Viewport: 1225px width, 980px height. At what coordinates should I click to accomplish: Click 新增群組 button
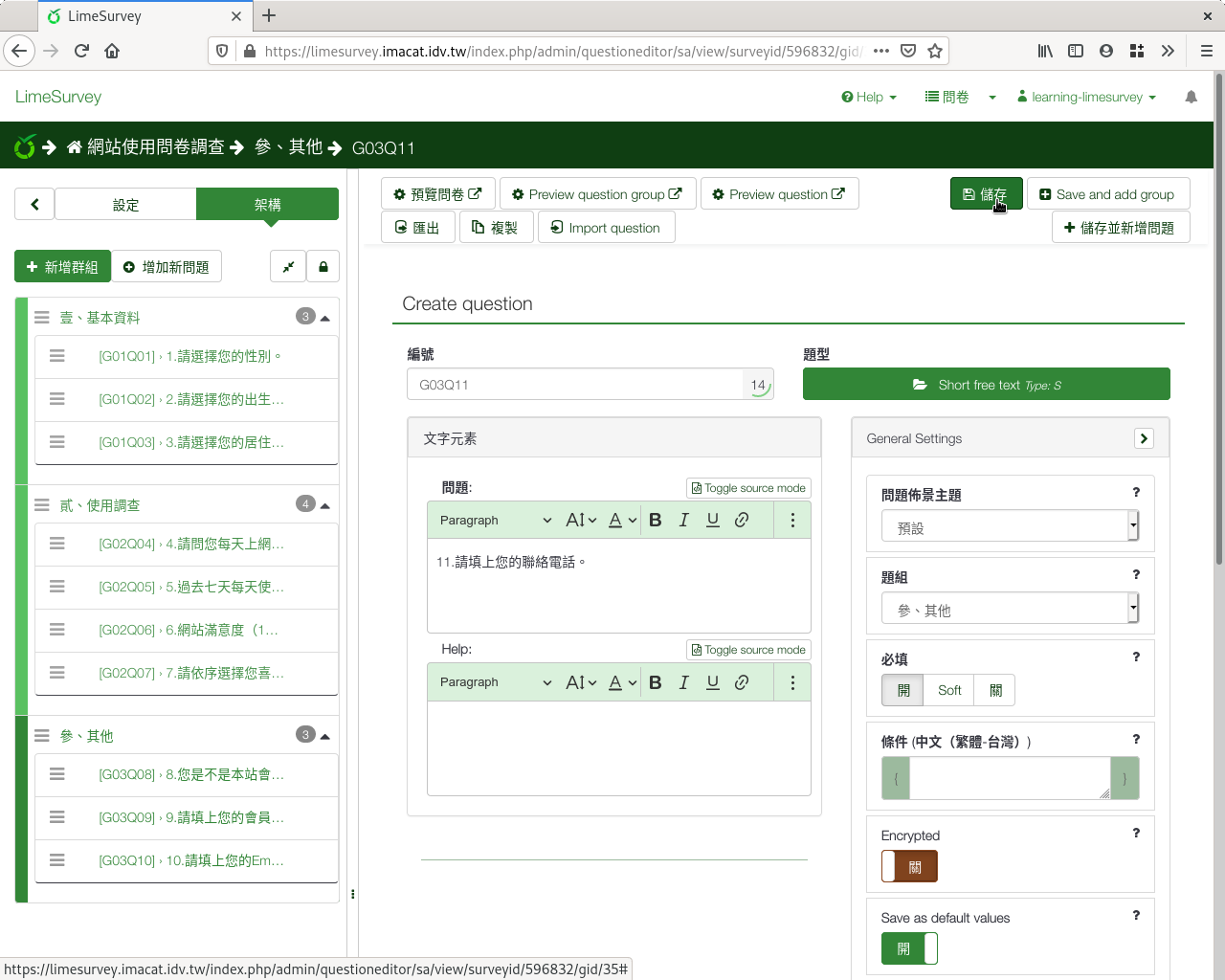(62, 266)
